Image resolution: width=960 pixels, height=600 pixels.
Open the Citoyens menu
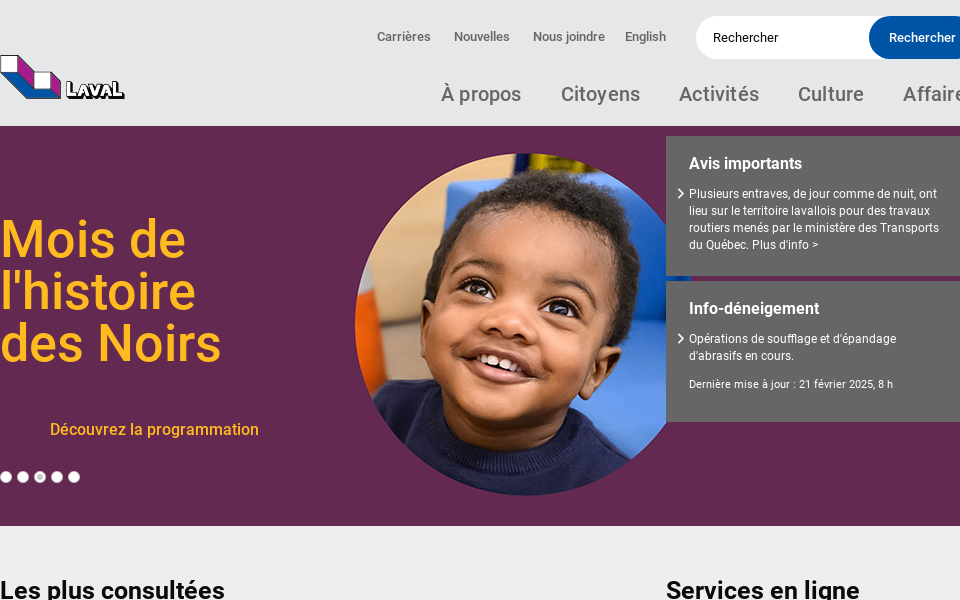point(600,94)
